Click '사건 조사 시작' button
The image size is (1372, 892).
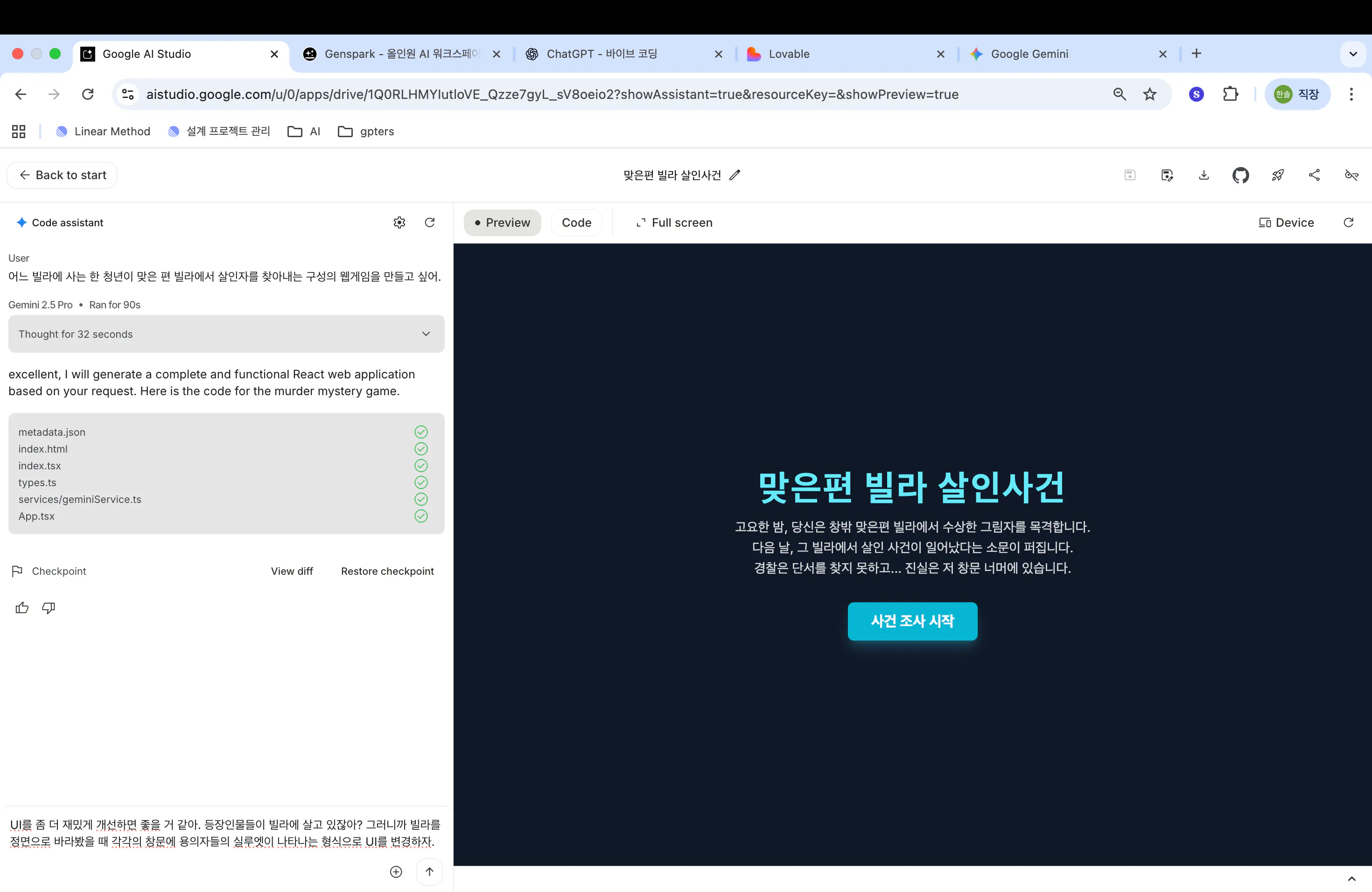[912, 621]
